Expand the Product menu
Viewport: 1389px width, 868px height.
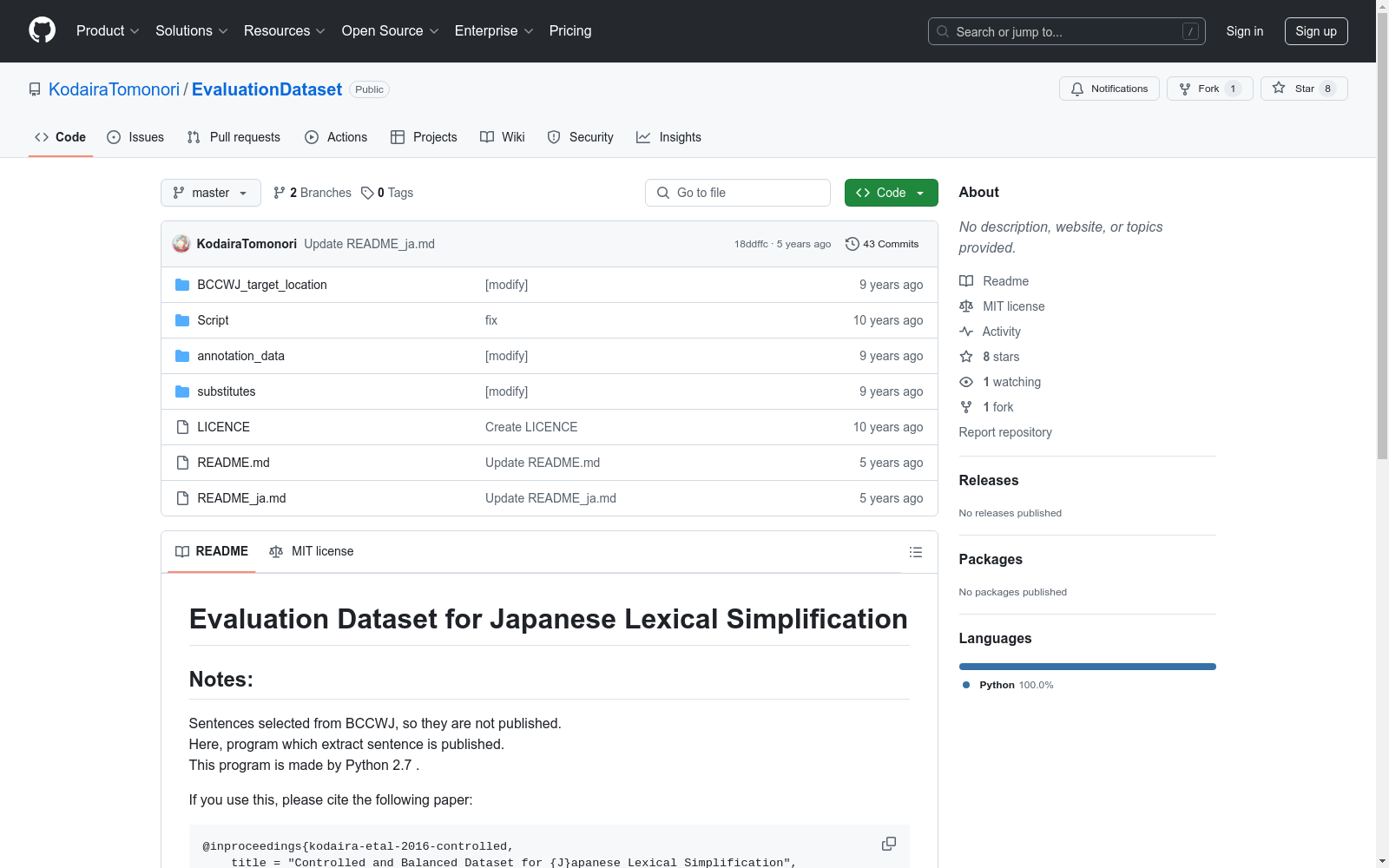pyautogui.click(x=108, y=30)
